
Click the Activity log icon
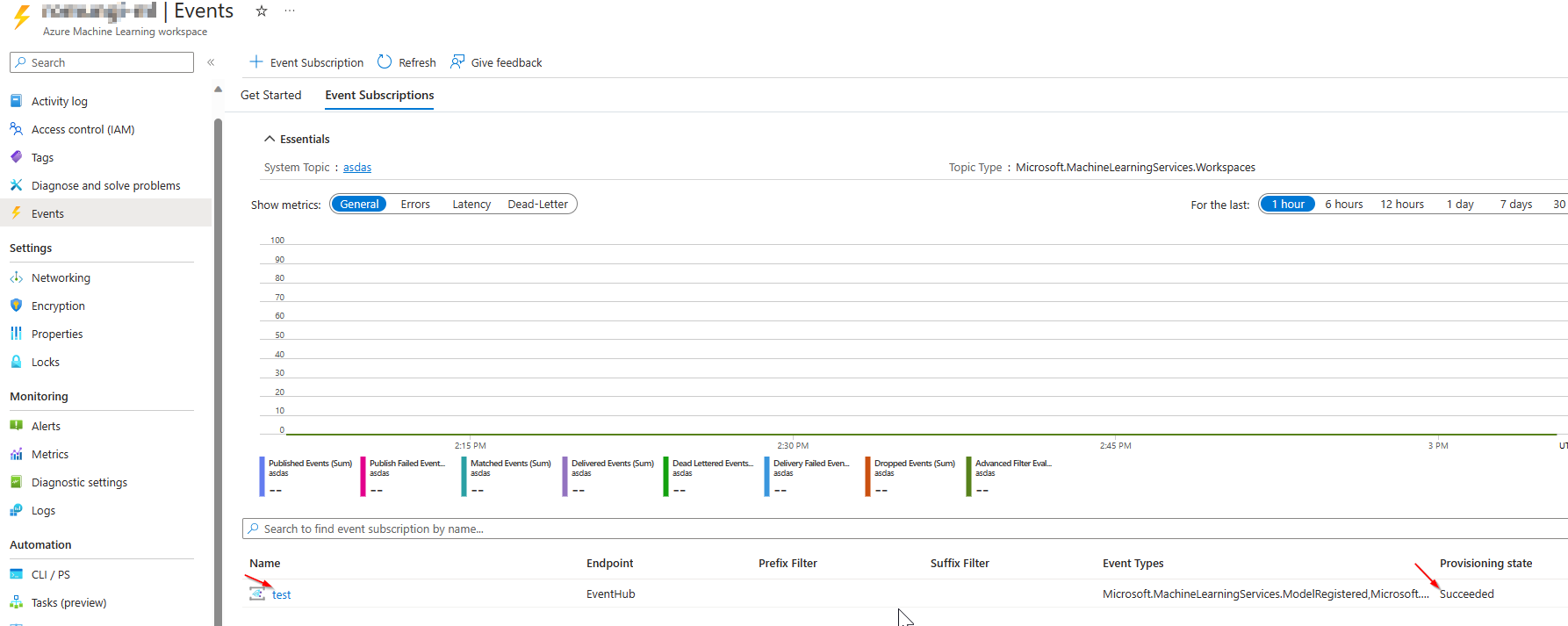(x=16, y=101)
